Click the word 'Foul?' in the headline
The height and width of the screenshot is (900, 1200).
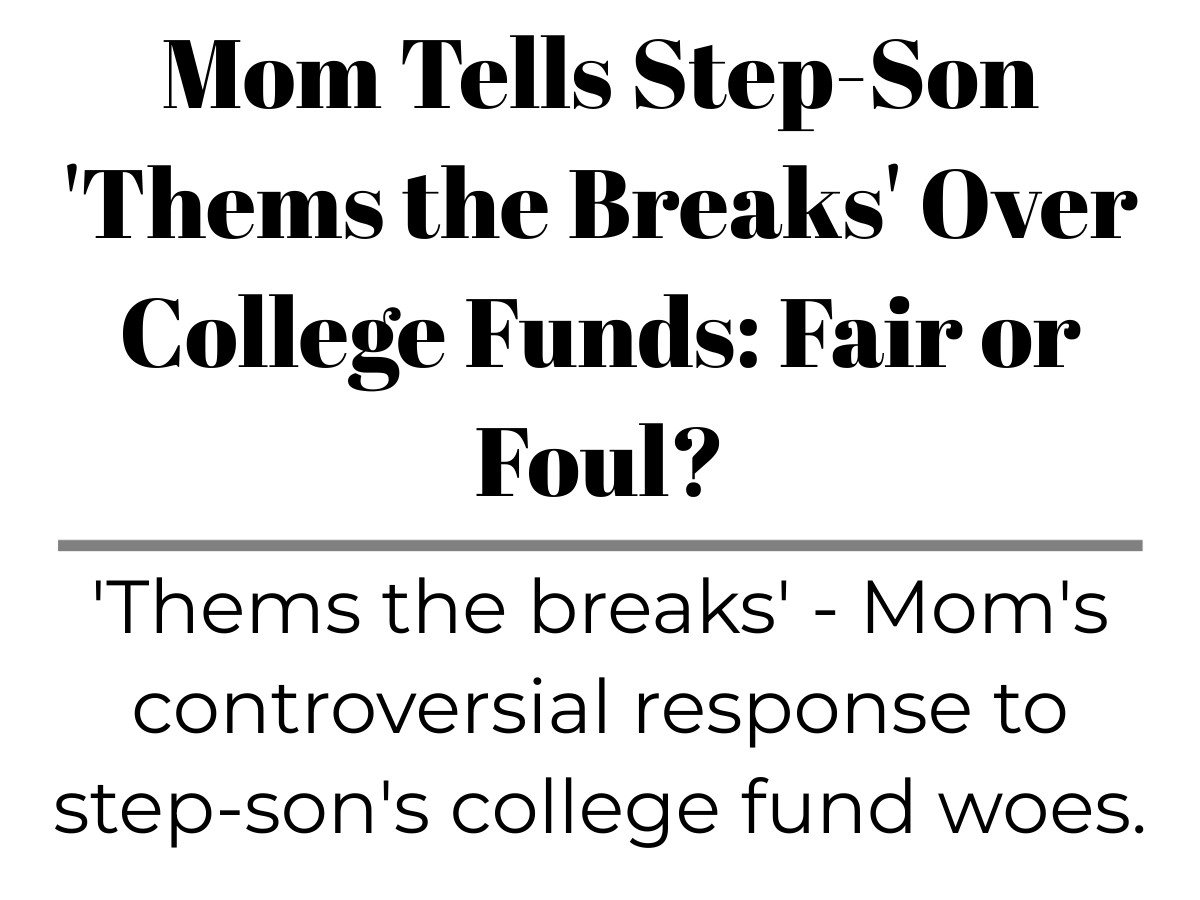600,472
